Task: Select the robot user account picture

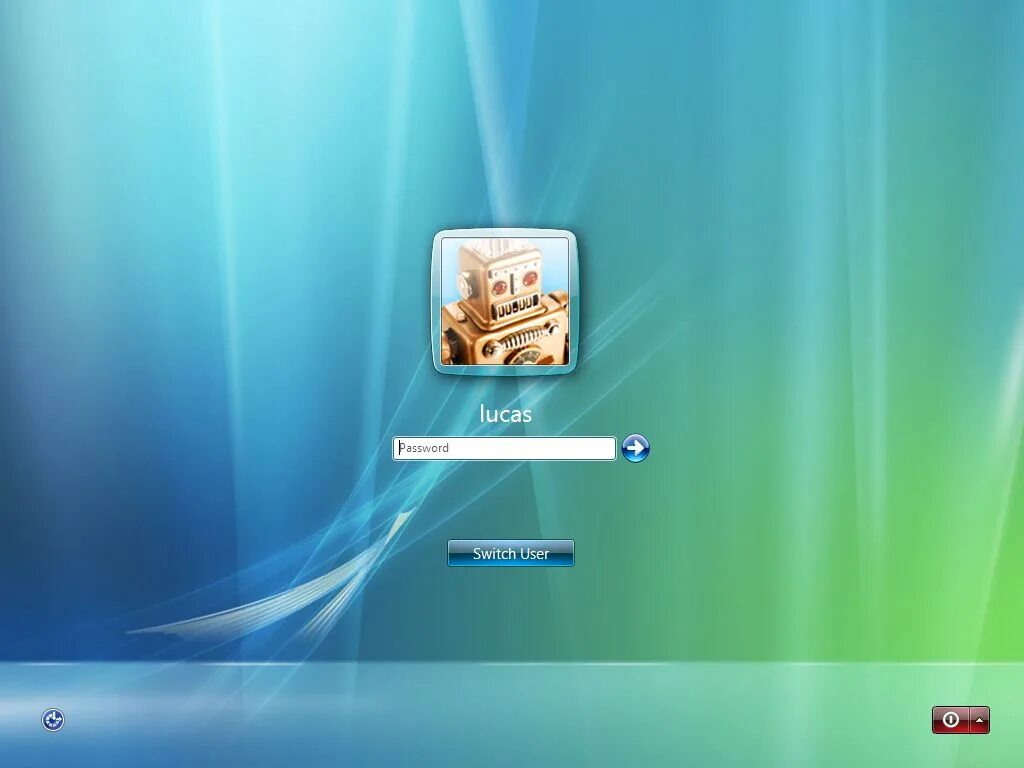Action: pos(505,302)
